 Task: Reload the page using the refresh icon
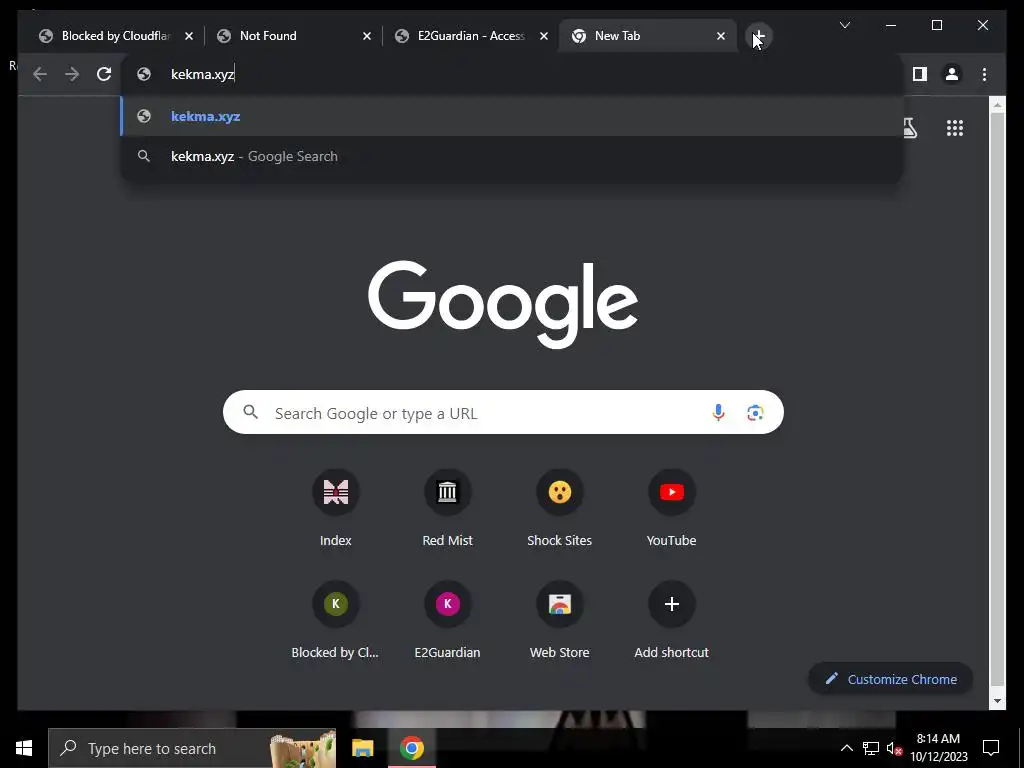tap(104, 74)
